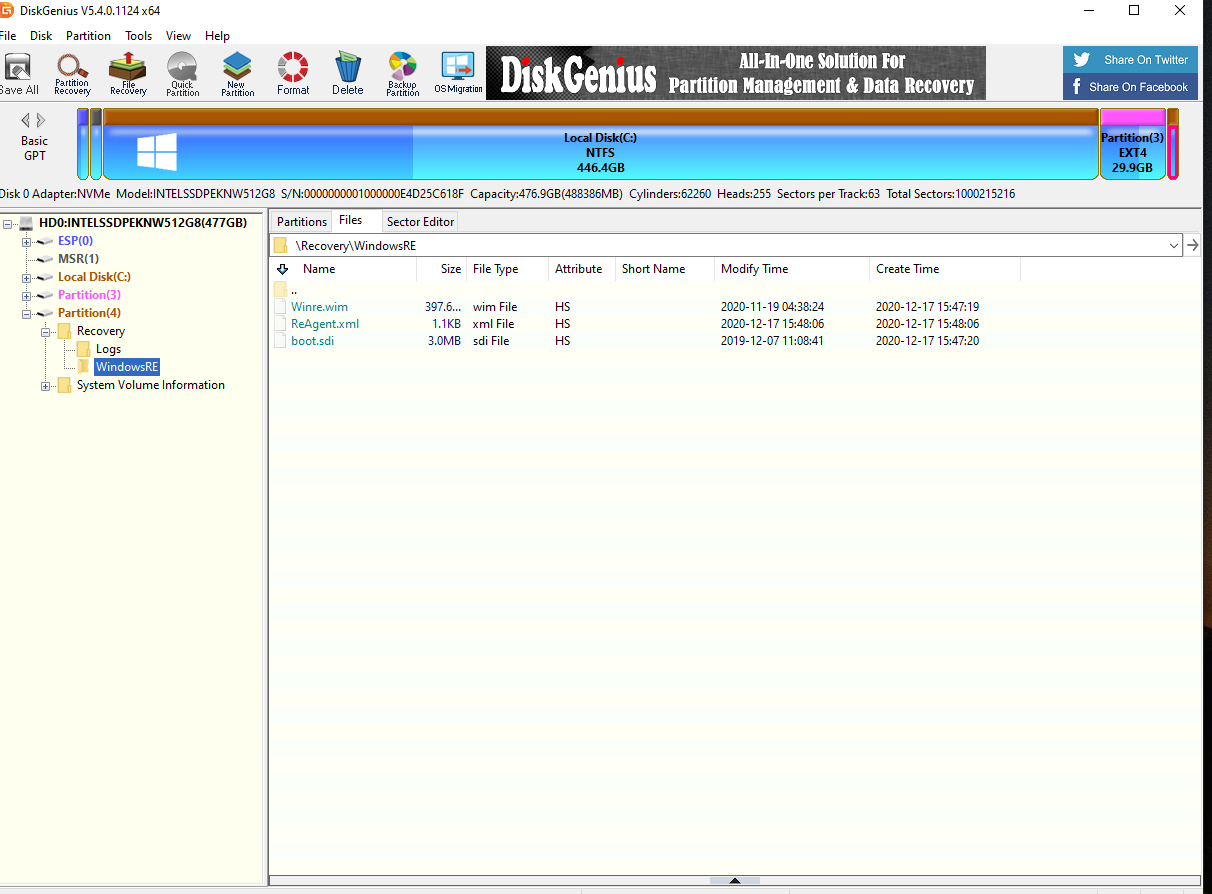The height and width of the screenshot is (894, 1212).
Task: Sort files by Modify Time column
Action: click(792, 269)
